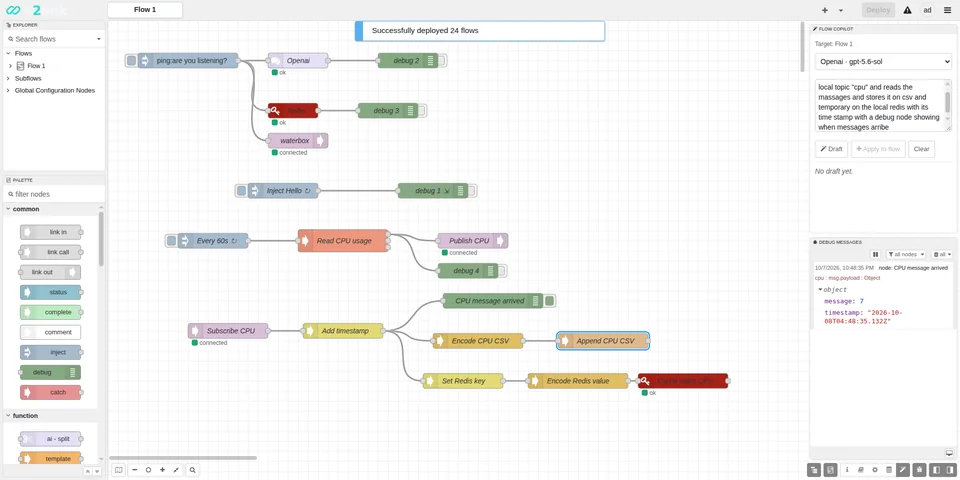
Task: Expand Global Configuration Nodes section
Action: 8,91
